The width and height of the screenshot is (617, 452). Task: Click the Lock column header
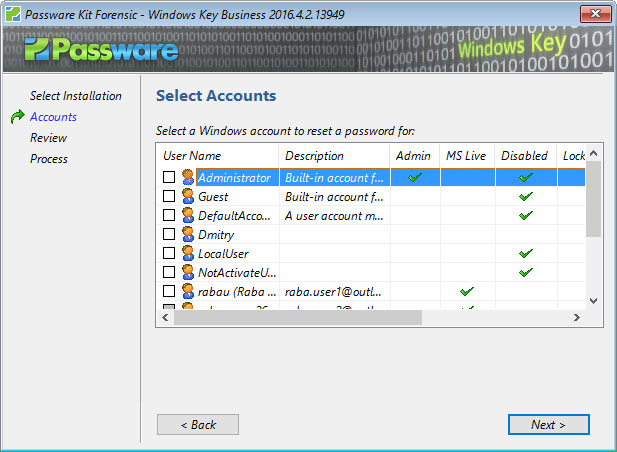tap(571, 156)
